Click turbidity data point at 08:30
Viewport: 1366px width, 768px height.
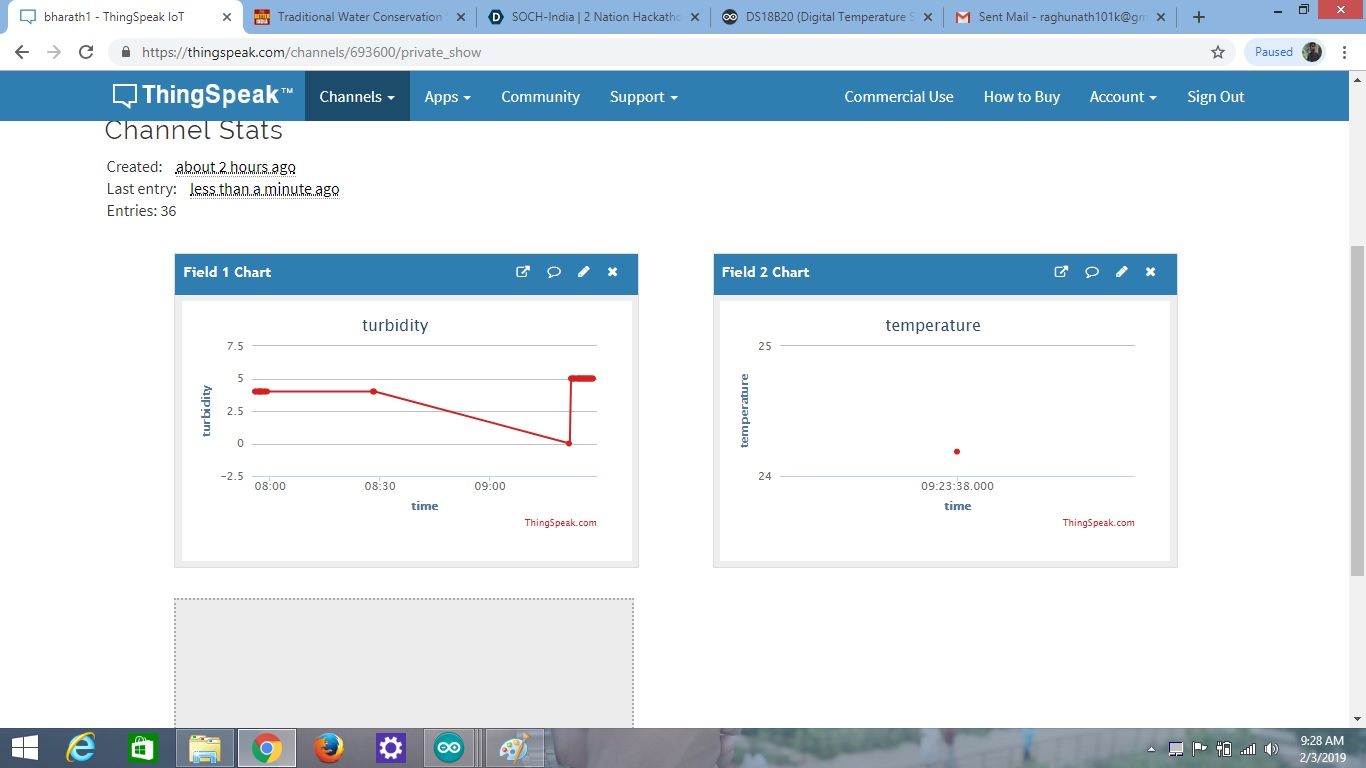click(373, 391)
